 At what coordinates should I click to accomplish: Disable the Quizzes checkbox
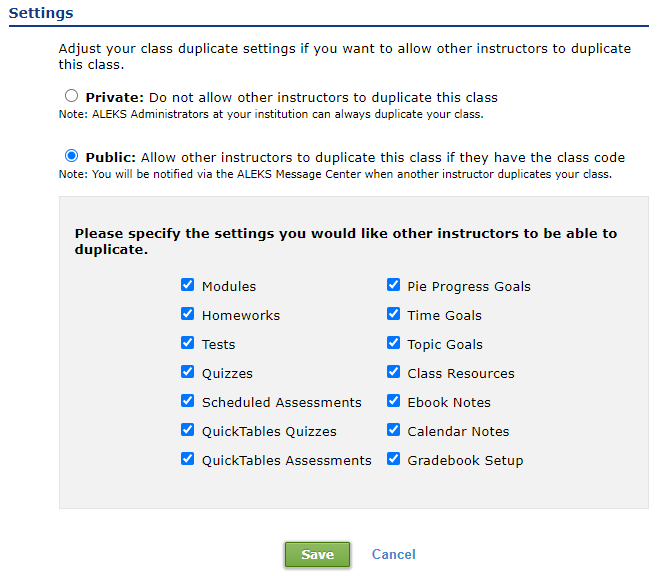click(x=187, y=372)
